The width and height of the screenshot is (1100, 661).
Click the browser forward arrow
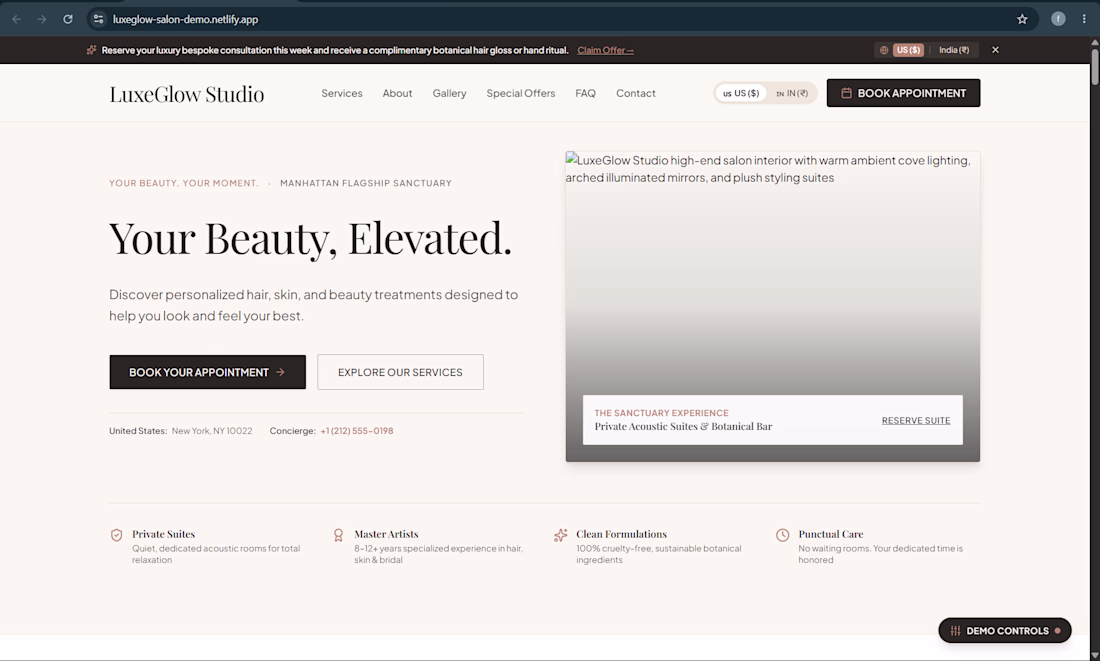click(x=42, y=19)
